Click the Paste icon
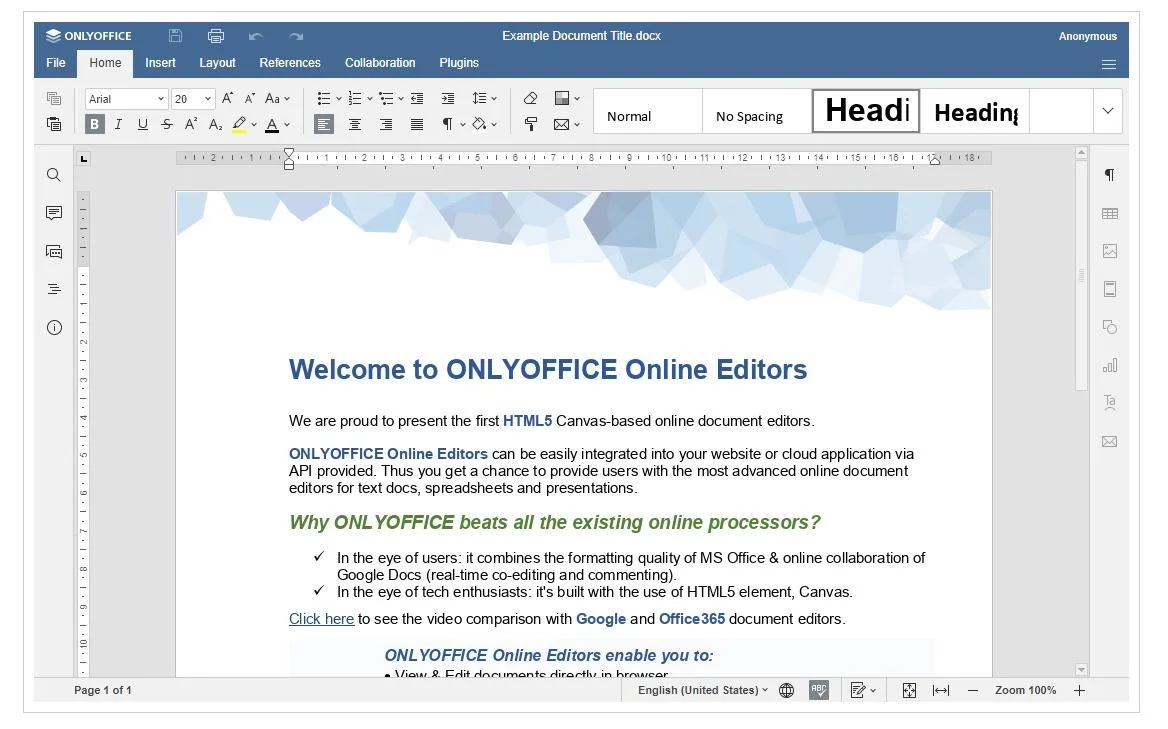The image size is (1168, 729). click(54, 124)
